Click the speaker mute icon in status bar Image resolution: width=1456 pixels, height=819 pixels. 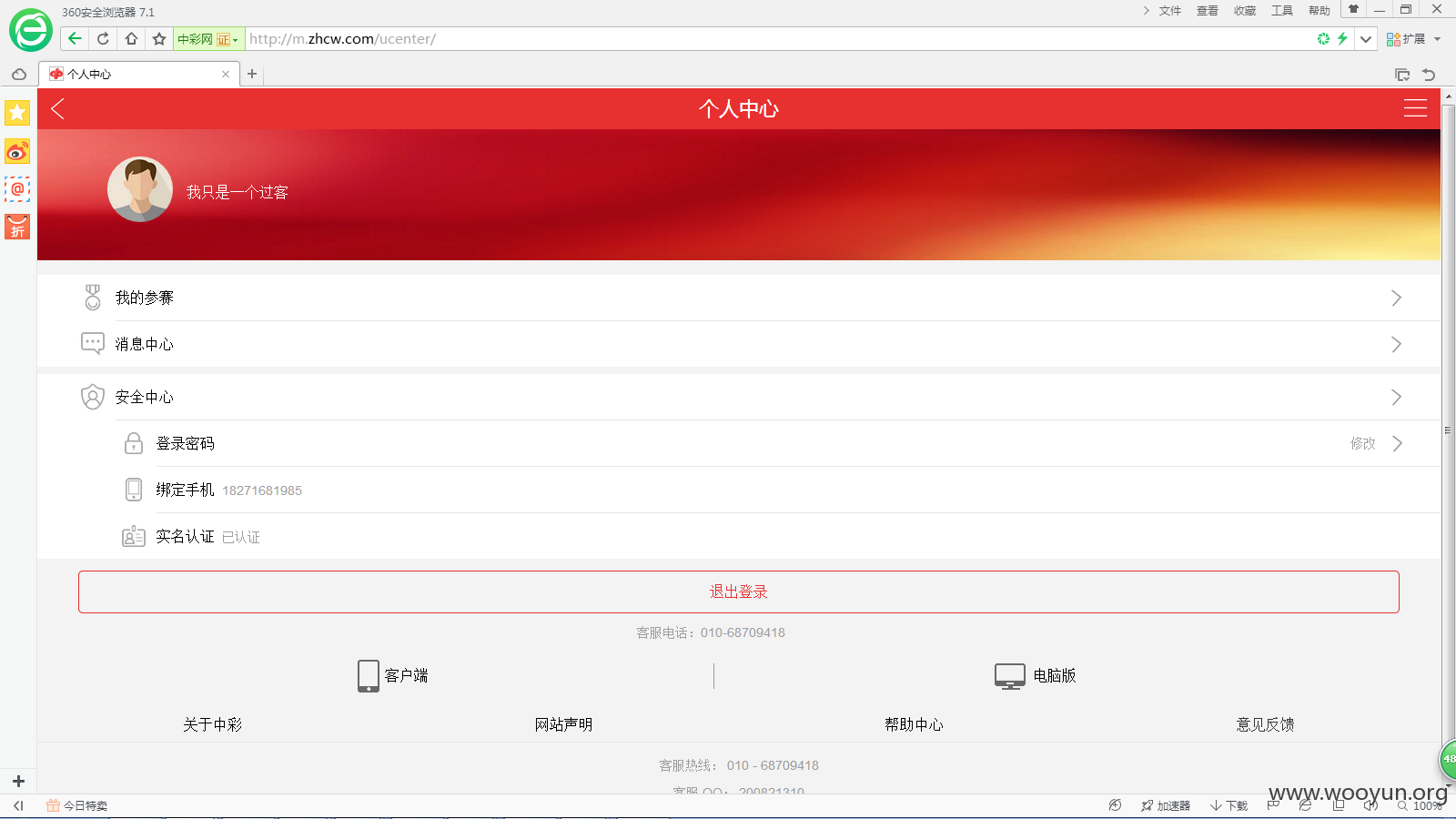click(1370, 805)
